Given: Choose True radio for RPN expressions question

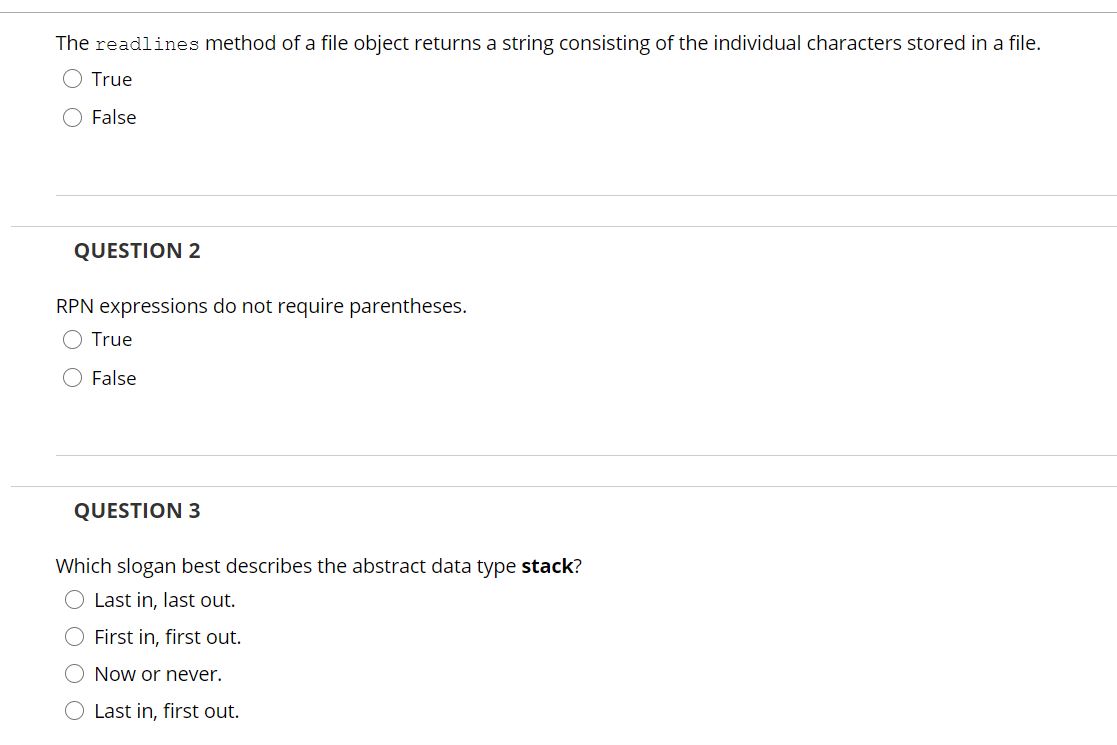Looking at the screenshot, I should (x=72, y=340).
